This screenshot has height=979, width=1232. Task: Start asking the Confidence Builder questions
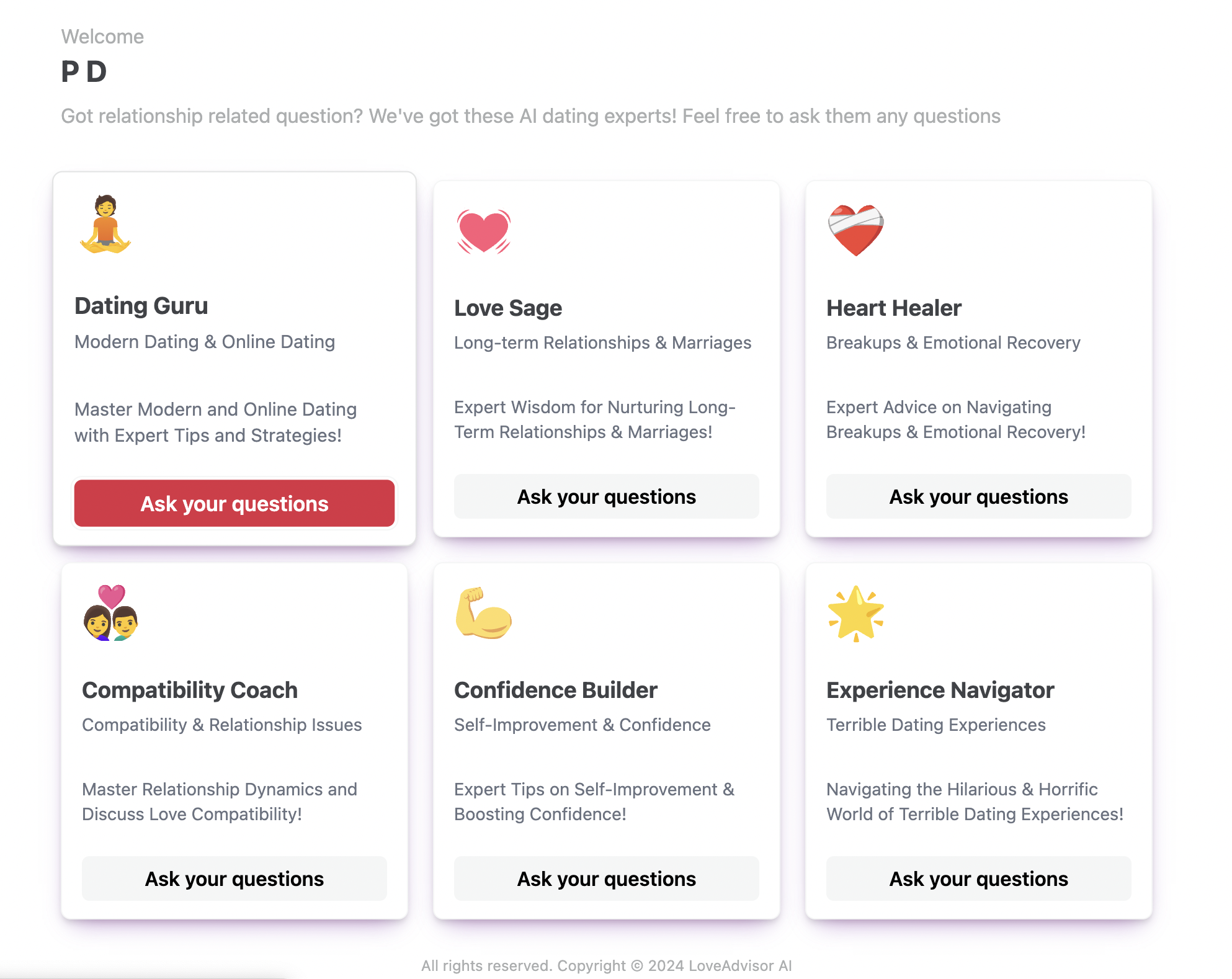point(606,878)
